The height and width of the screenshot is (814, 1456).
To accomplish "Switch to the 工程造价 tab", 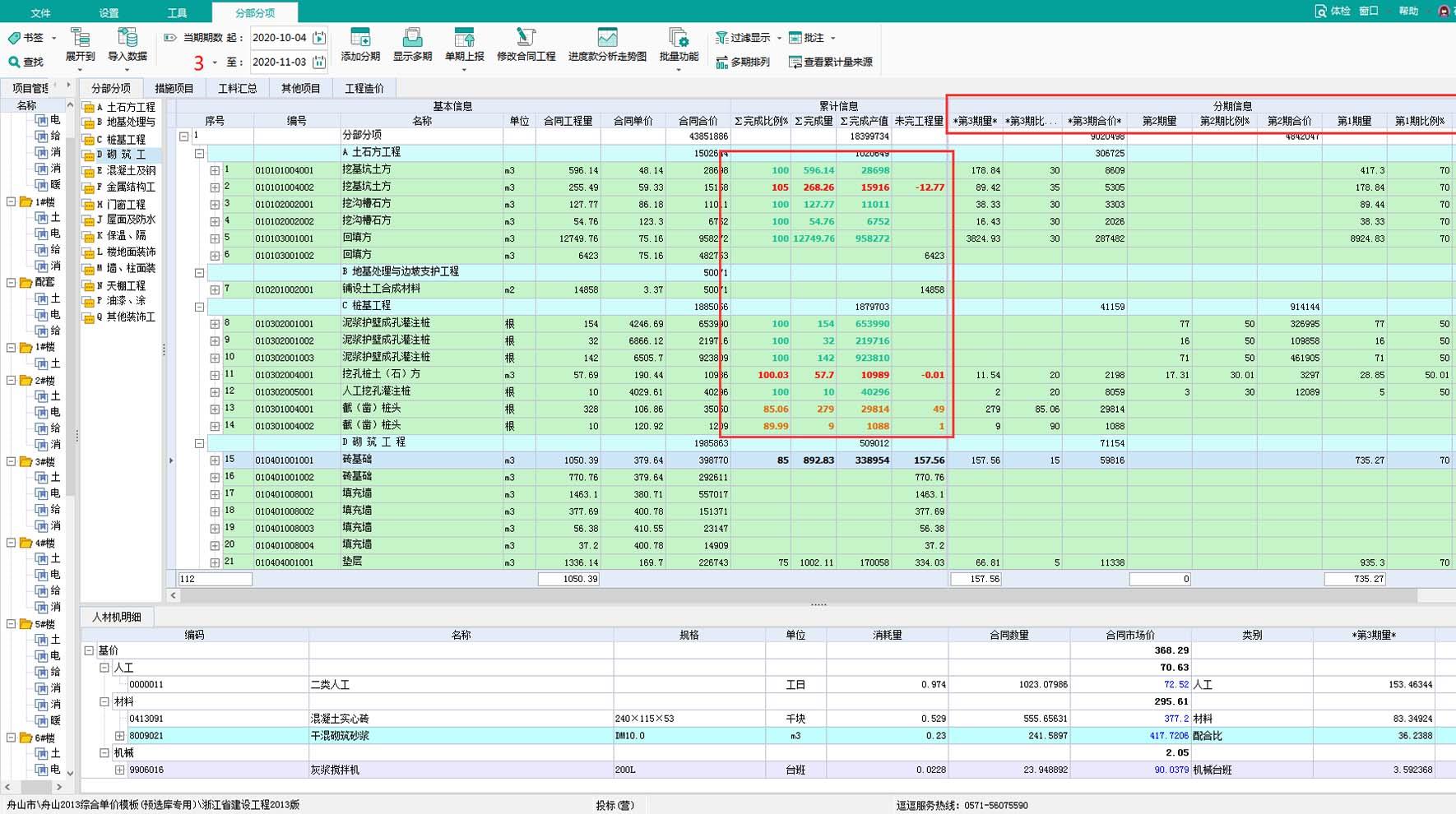I will [x=364, y=88].
